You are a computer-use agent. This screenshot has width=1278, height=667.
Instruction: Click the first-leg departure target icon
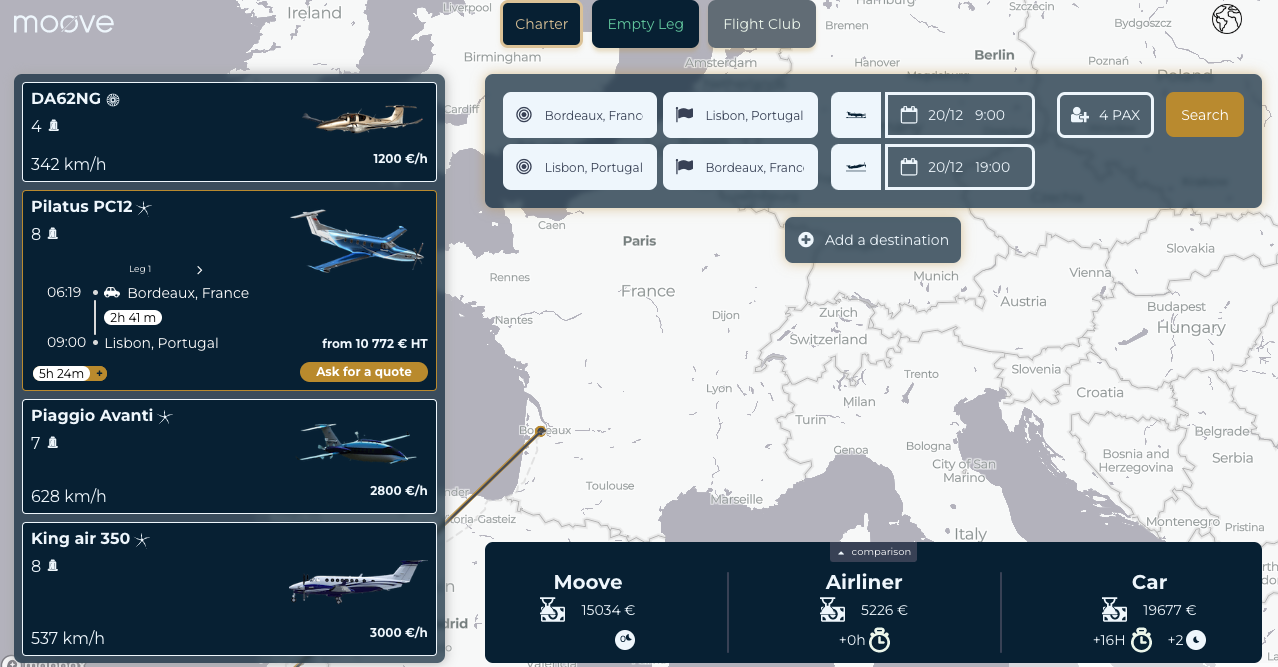click(x=524, y=115)
